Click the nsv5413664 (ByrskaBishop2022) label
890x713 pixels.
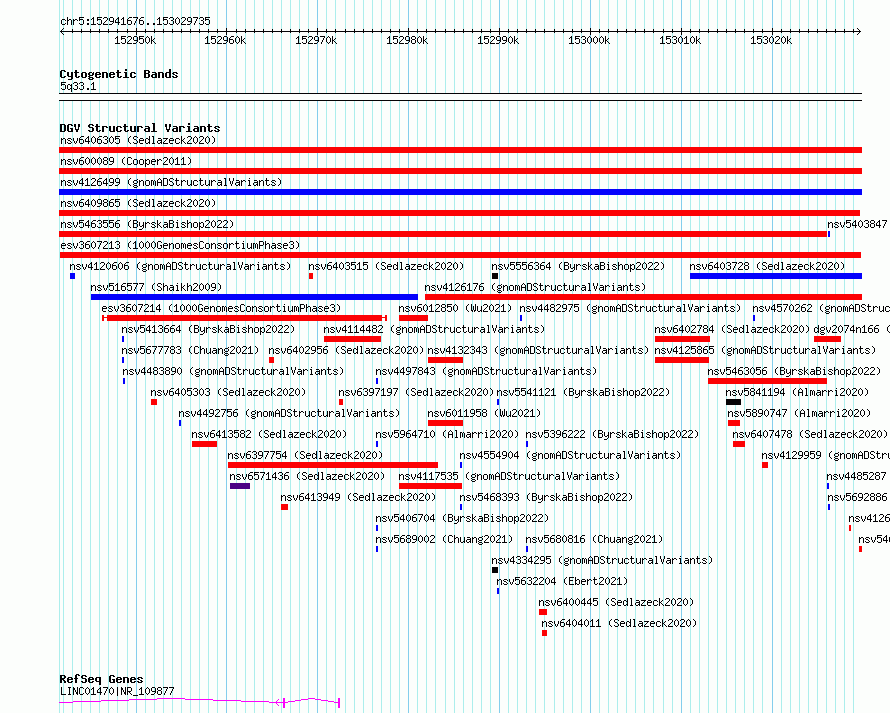click(x=208, y=329)
